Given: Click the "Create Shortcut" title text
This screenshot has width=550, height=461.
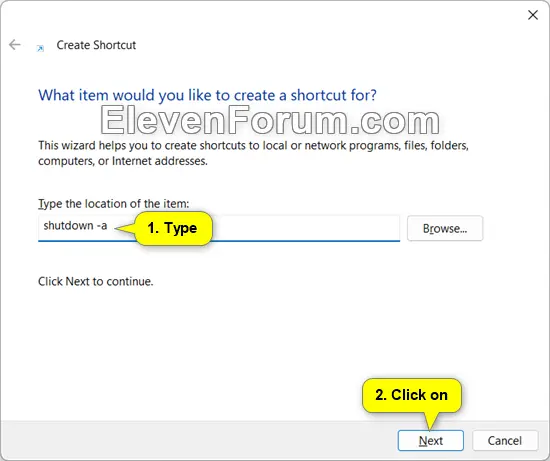Looking at the screenshot, I should coord(96,45).
